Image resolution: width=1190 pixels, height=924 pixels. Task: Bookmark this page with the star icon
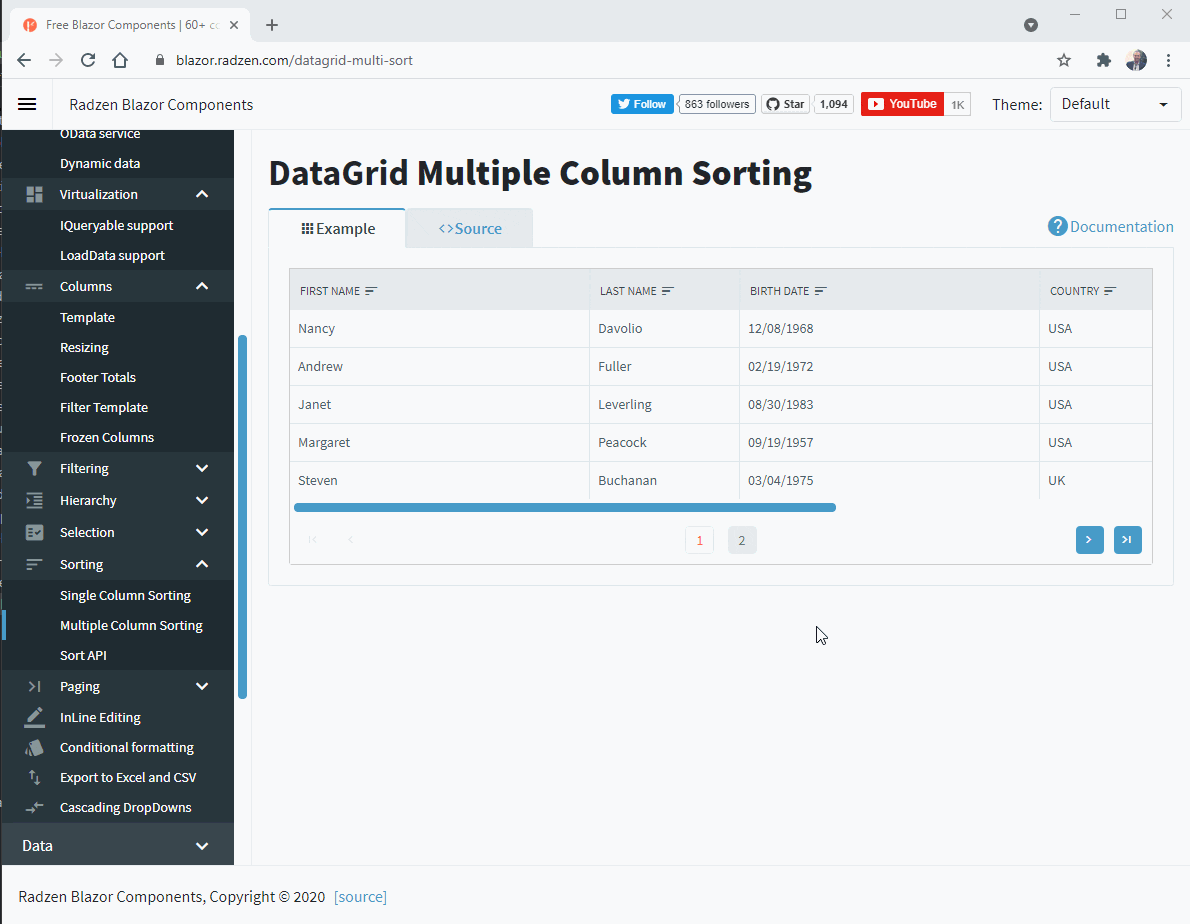(1064, 60)
